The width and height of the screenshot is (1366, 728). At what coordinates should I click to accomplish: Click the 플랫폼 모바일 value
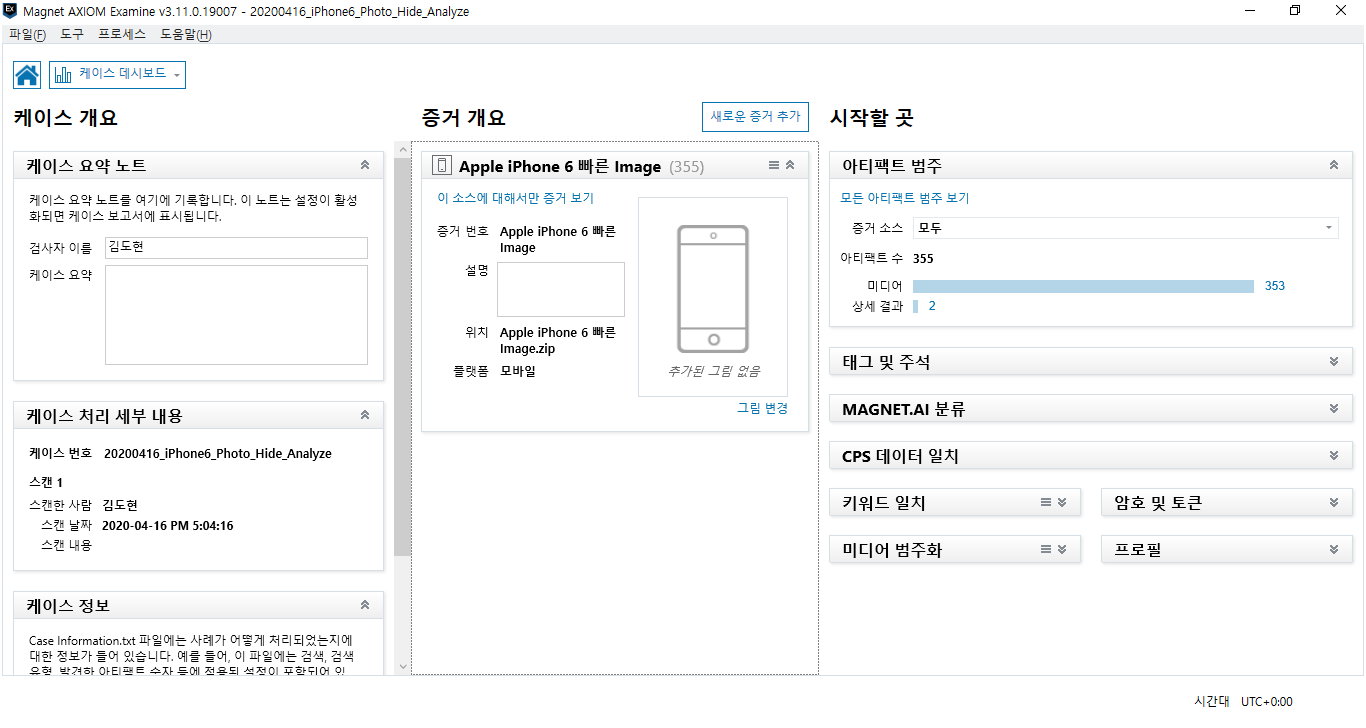point(518,371)
